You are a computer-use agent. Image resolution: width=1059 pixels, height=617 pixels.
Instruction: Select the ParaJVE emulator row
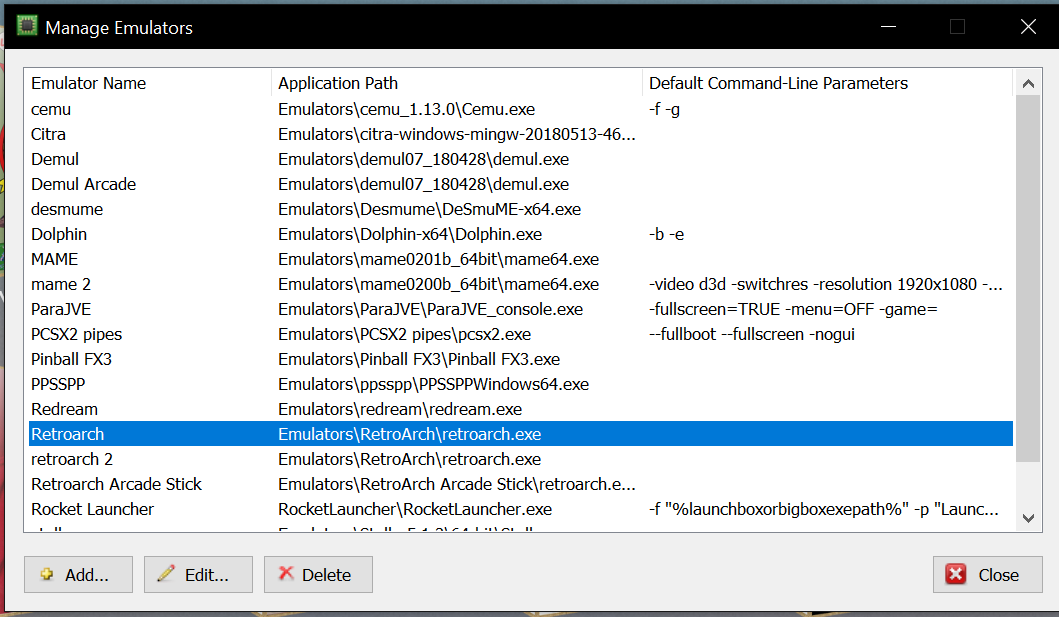521,309
